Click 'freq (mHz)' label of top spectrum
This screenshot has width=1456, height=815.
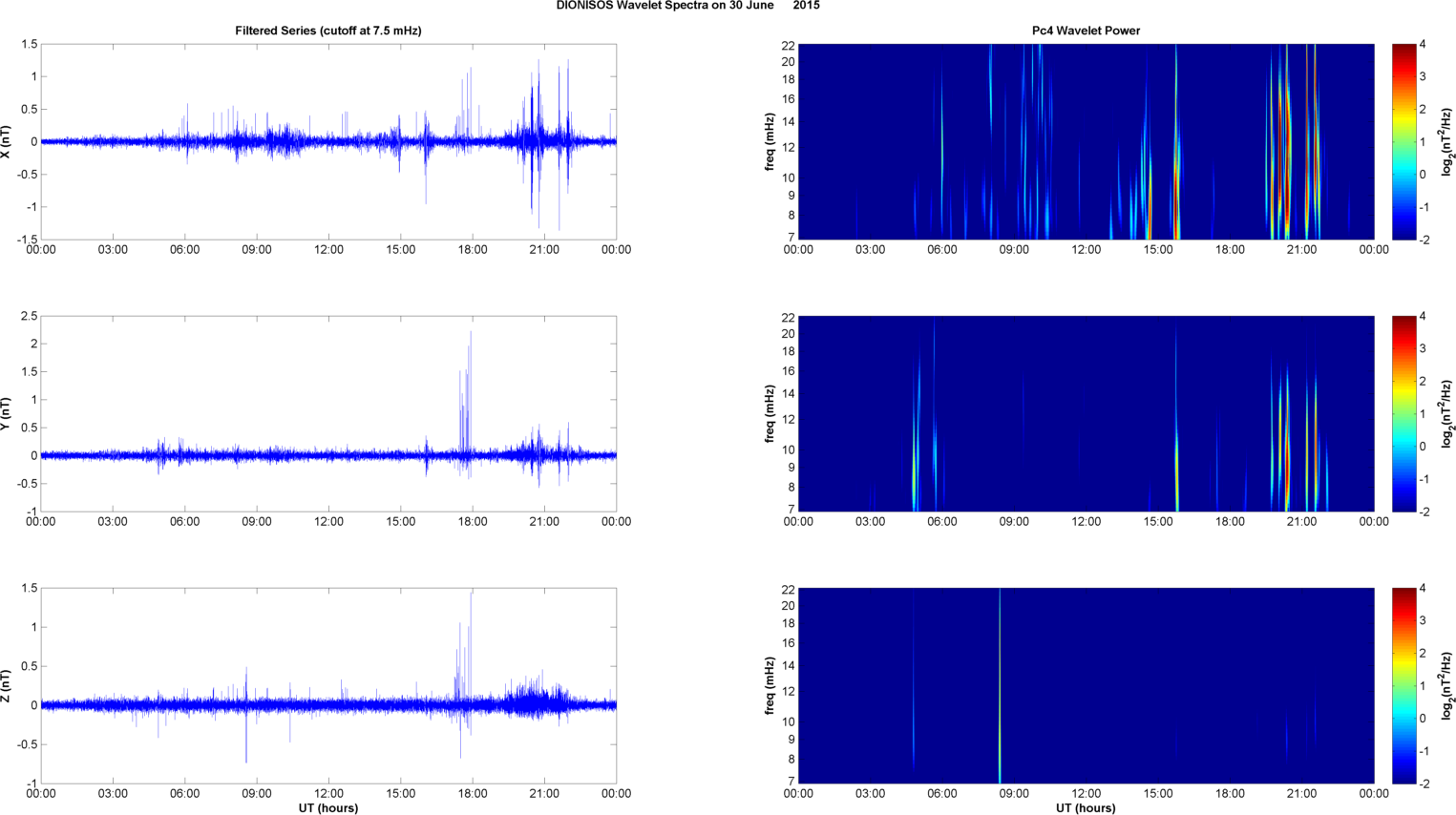pyautogui.click(x=770, y=141)
